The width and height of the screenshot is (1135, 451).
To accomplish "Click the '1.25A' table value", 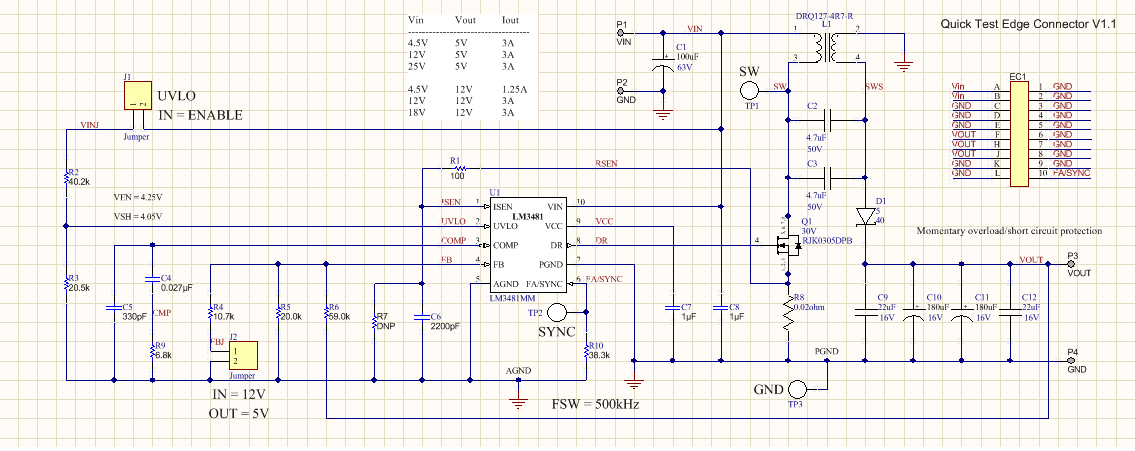I will [x=513, y=89].
